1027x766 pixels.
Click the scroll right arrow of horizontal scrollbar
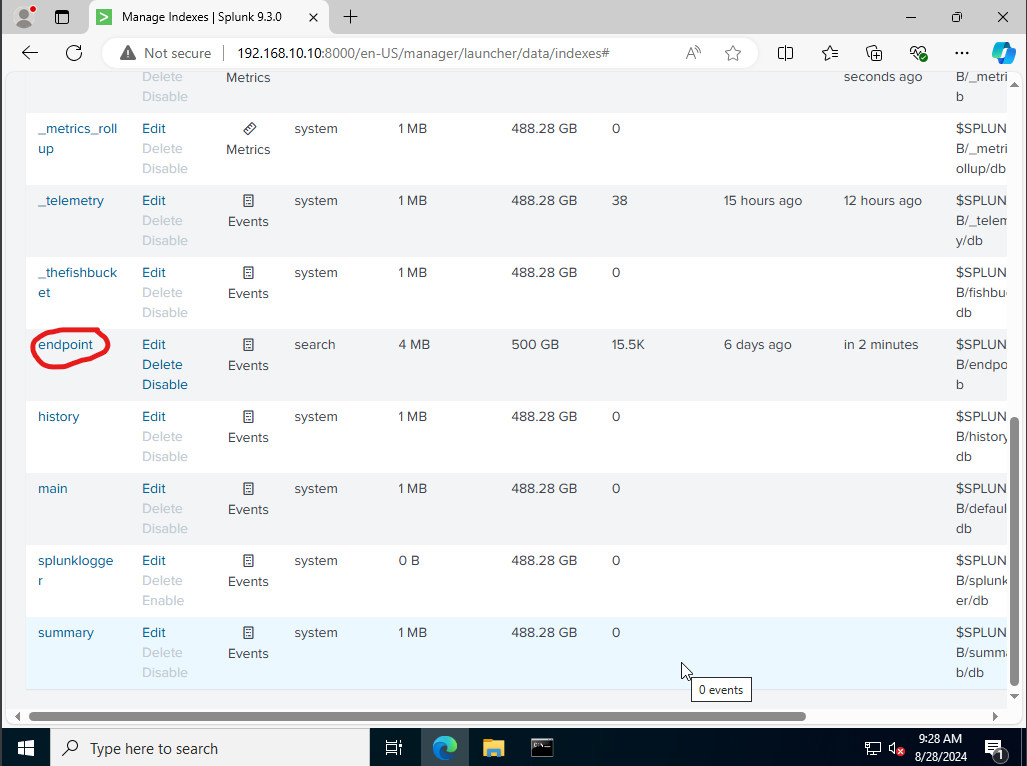(x=995, y=716)
